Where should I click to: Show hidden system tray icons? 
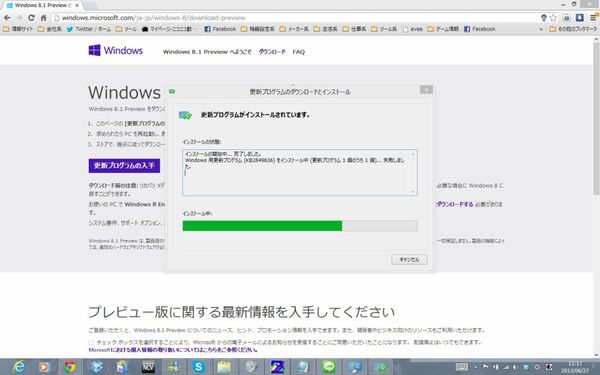476,367
